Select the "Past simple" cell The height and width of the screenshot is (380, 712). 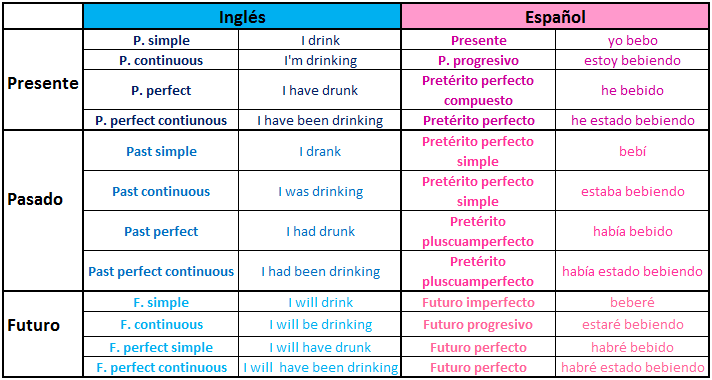[161, 151]
